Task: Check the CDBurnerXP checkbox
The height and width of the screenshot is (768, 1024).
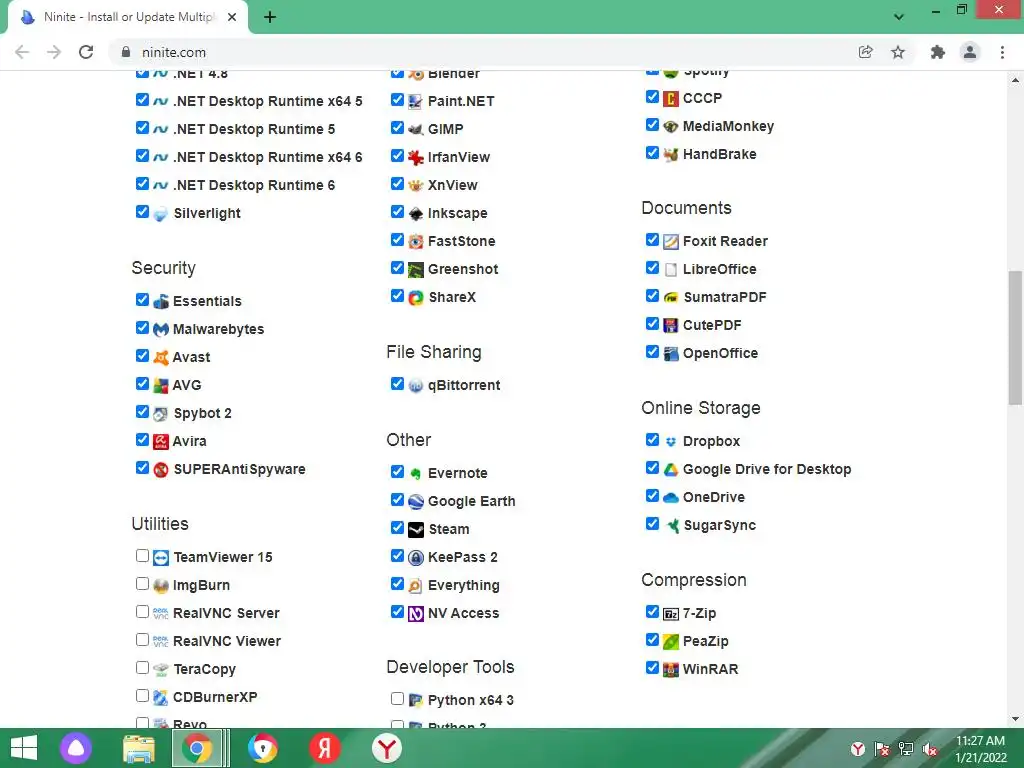Action: coord(142,696)
